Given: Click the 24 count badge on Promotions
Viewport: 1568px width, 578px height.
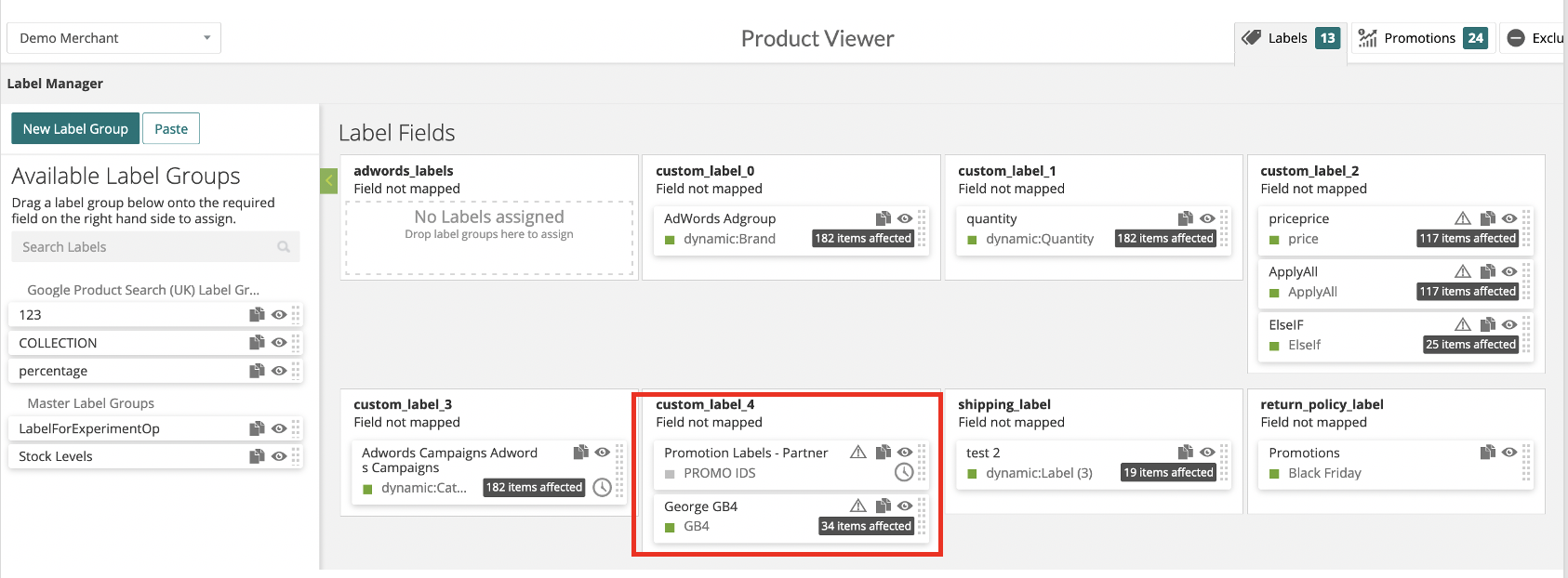Looking at the screenshot, I should point(1475,38).
